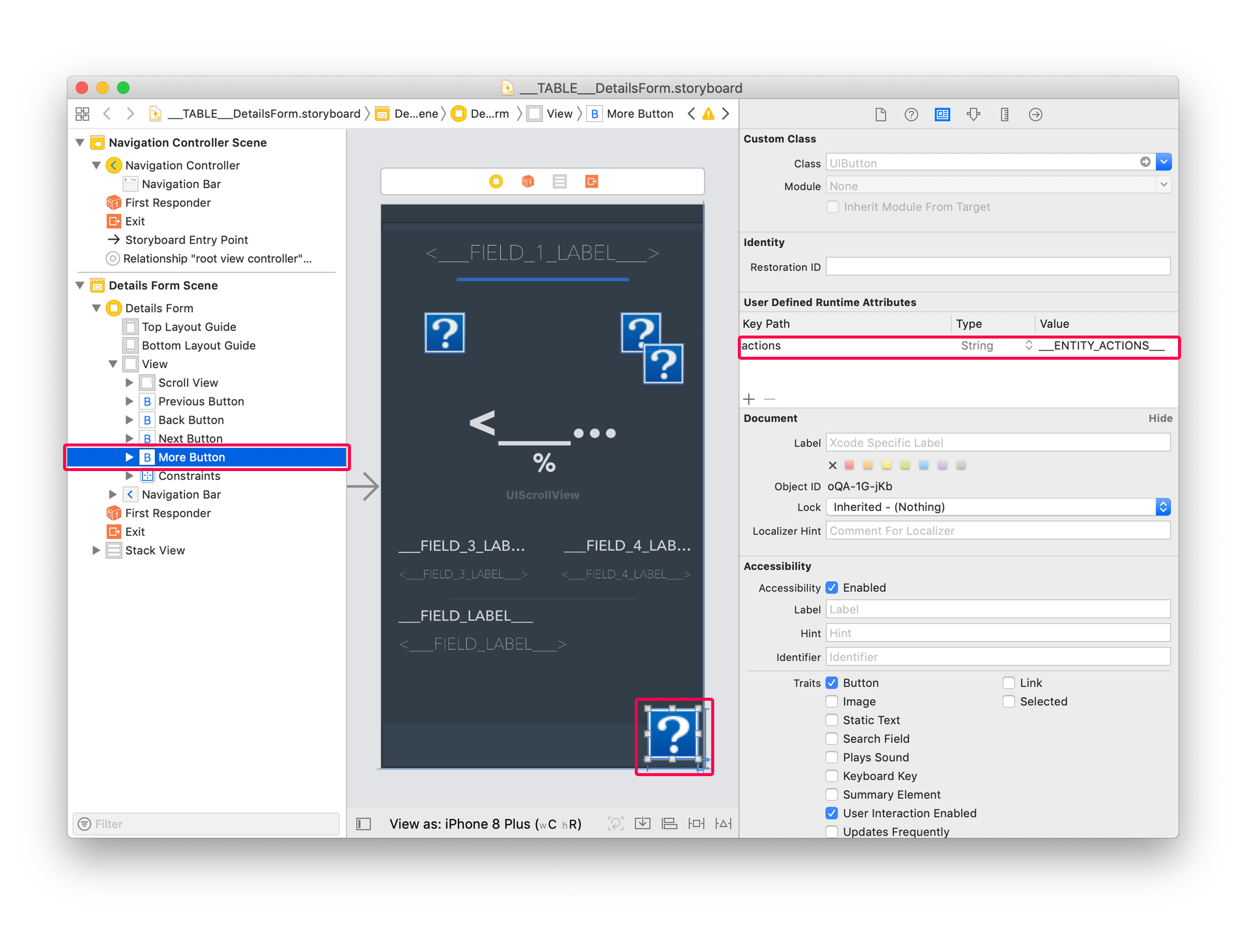Image resolution: width=1247 pixels, height=952 pixels.
Task: Select Storyboard Entry Point in outline
Action: pos(186,239)
